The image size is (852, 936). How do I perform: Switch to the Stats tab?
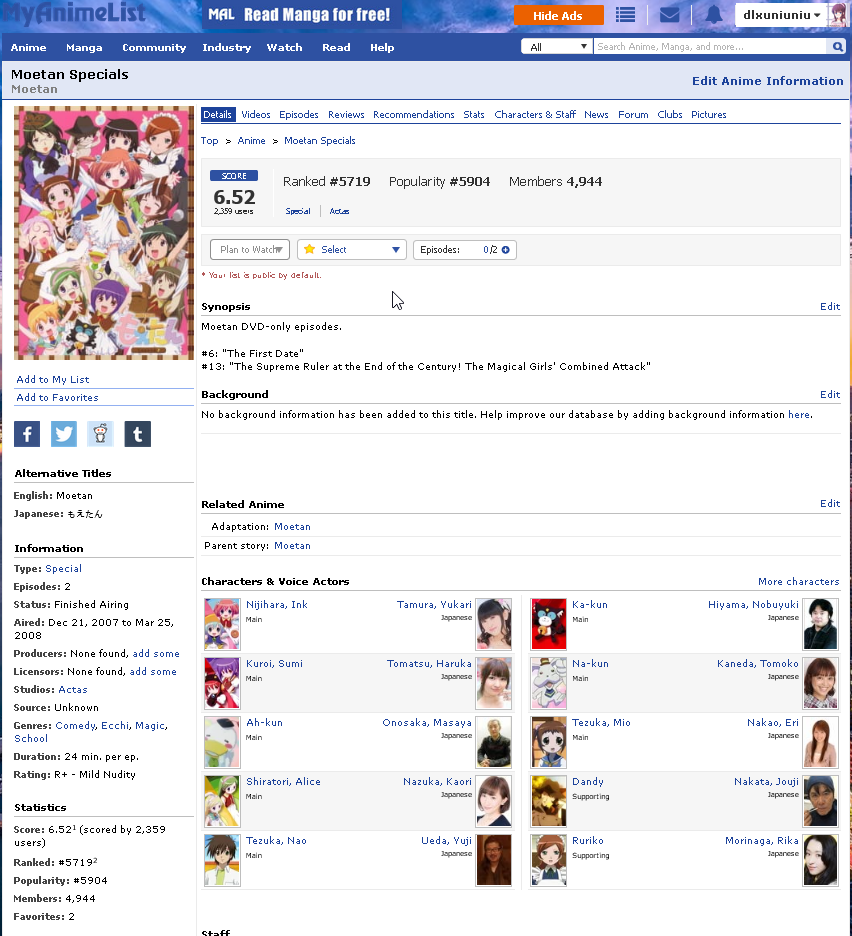tap(473, 115)
